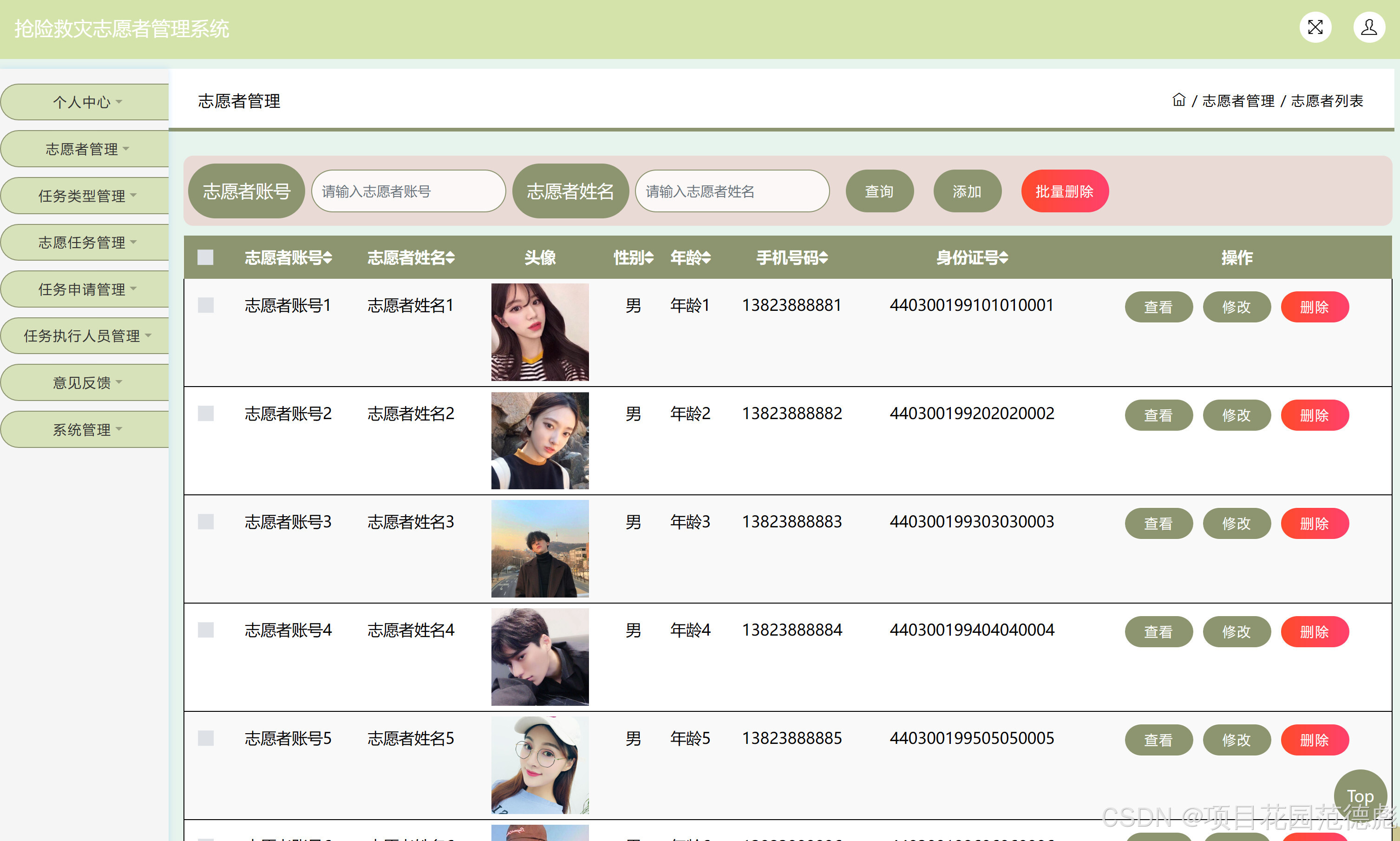
Task: Click 修改 for 志愿者账号2 row
Action: [x=1236, y=415]
